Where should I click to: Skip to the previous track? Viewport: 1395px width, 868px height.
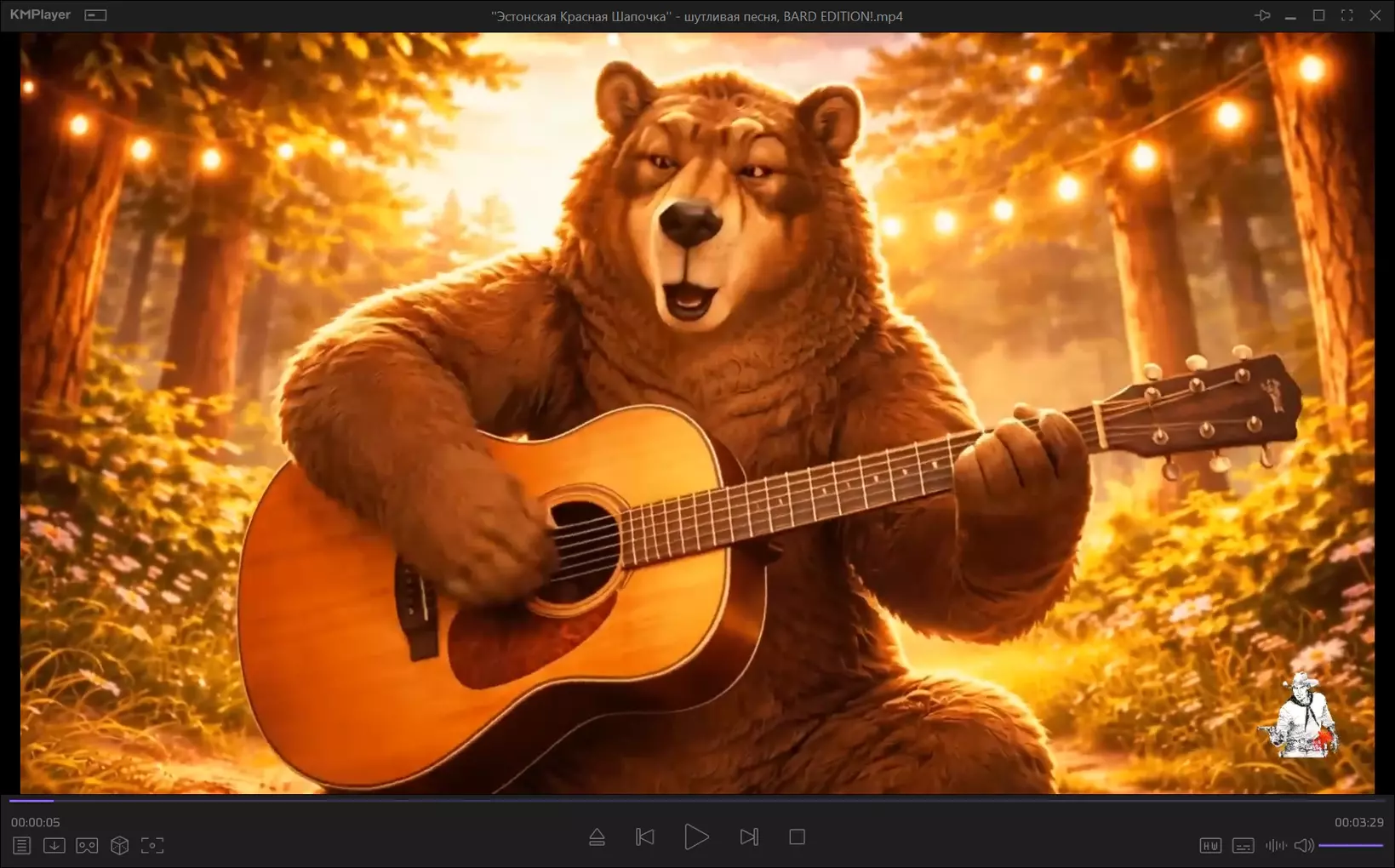pyautogui.click(x=645, y=837)
